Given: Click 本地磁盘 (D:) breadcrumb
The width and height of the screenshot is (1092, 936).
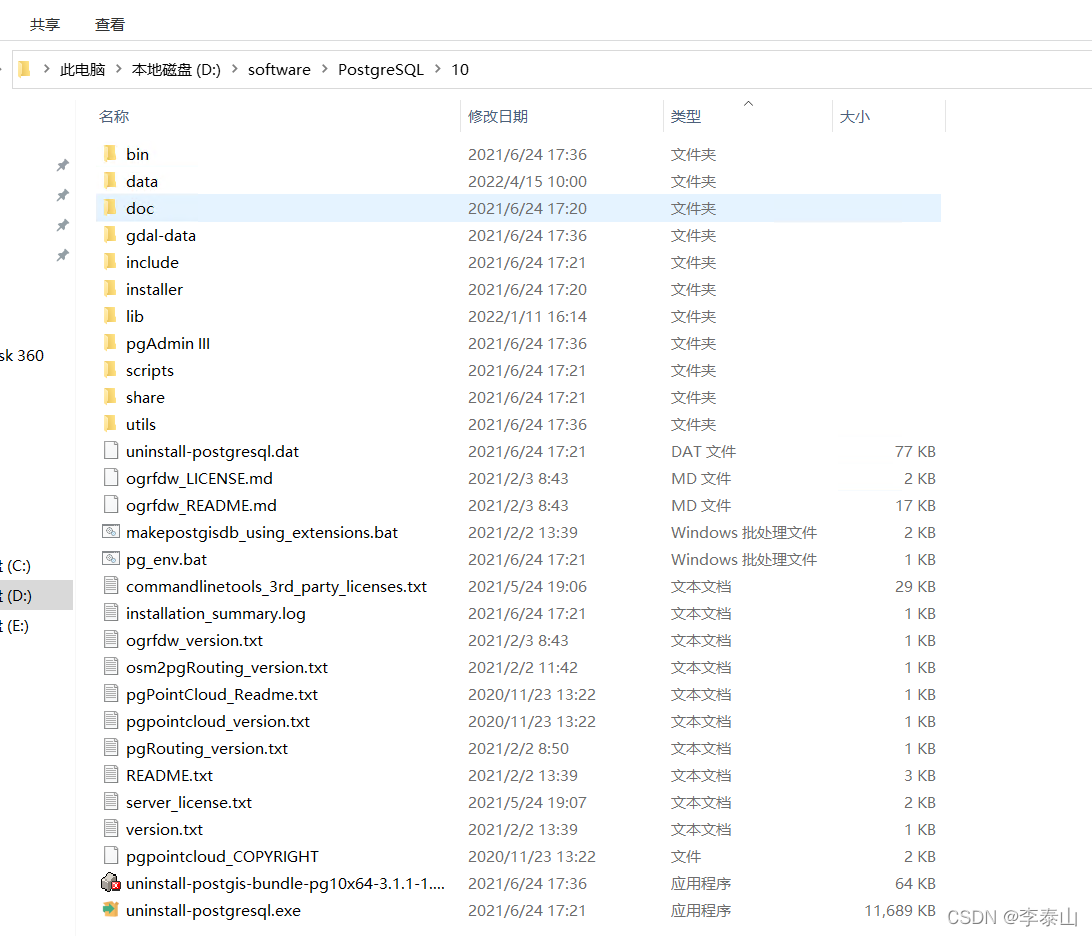Looking at the screenshot, I should pyautogui.click(x=176, y=70).
